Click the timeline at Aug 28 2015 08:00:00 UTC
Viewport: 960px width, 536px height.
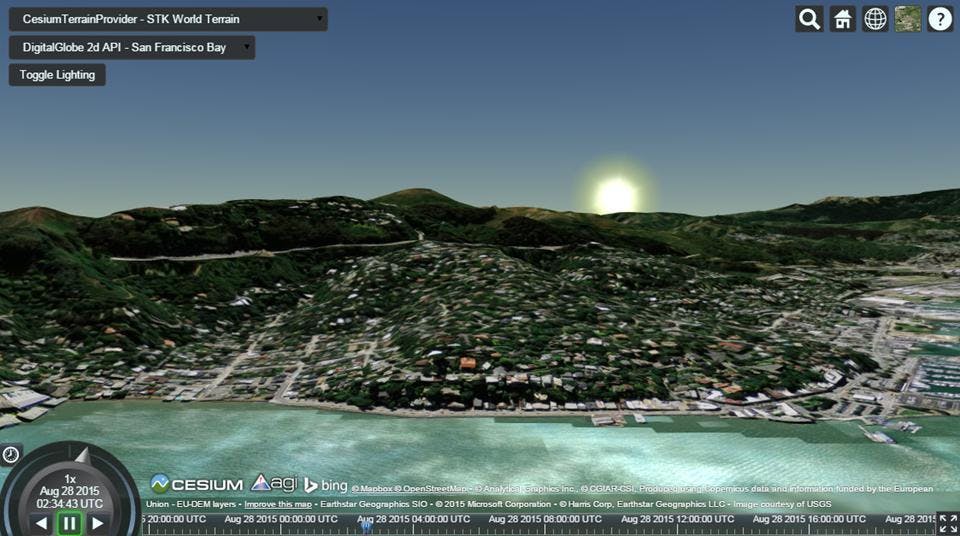[545, 519]
